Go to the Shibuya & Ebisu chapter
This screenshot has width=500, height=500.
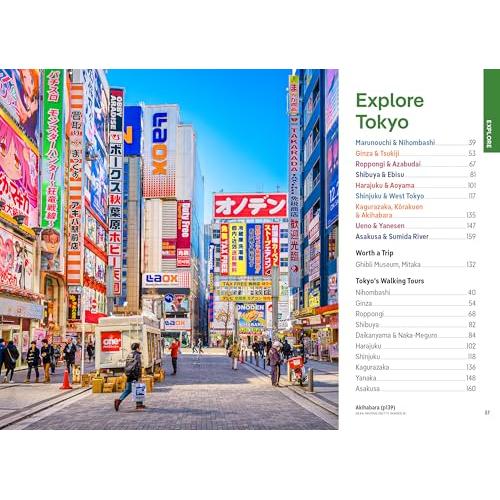point(415,175)
